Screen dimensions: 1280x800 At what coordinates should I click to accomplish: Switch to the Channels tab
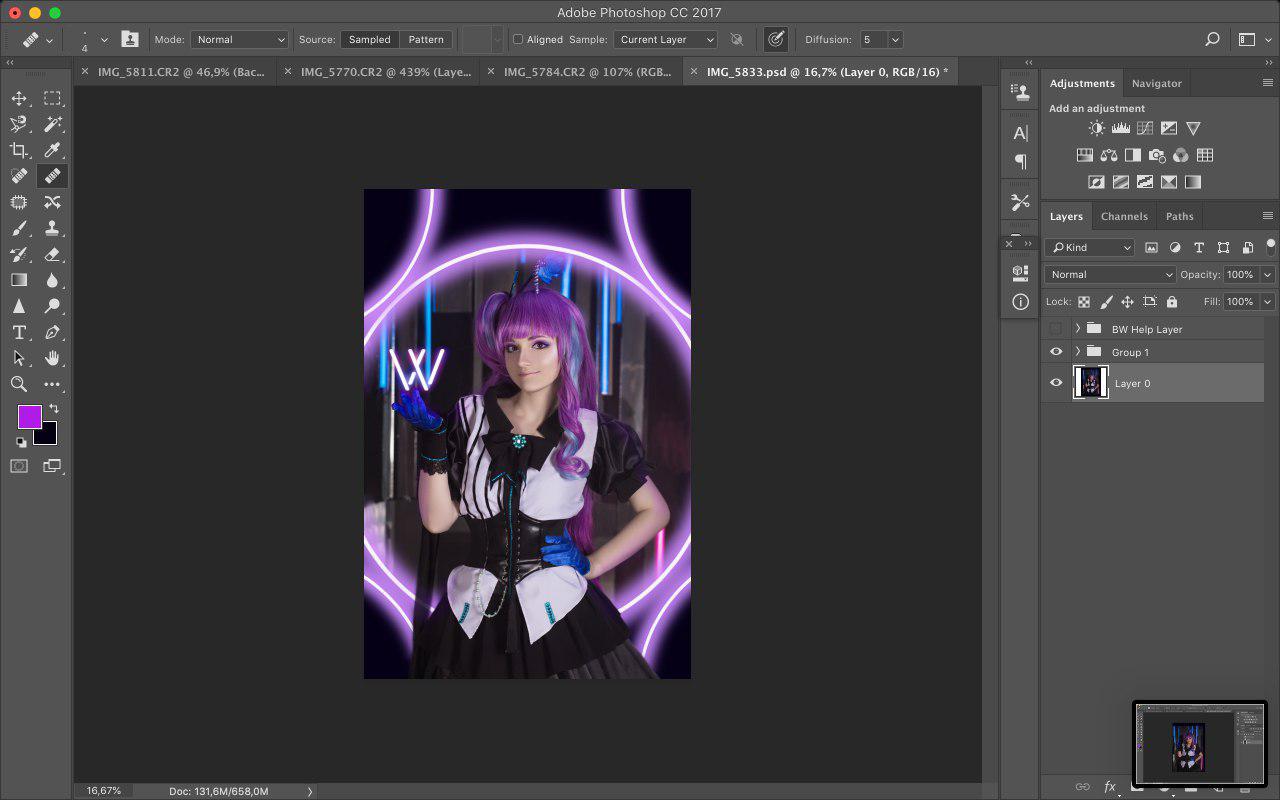click(x=1124, y=216)
